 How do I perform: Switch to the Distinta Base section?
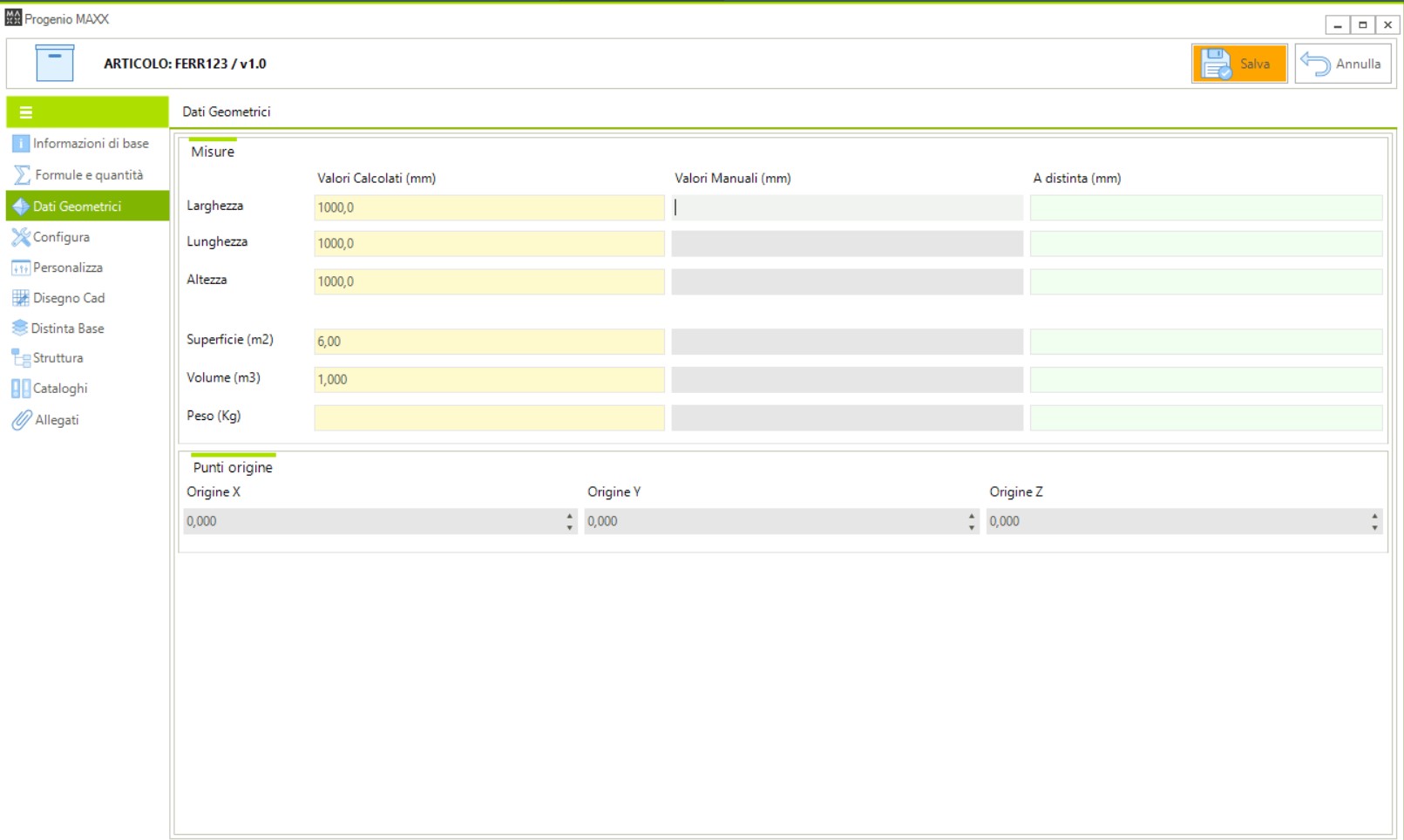(x=88, y=329)
